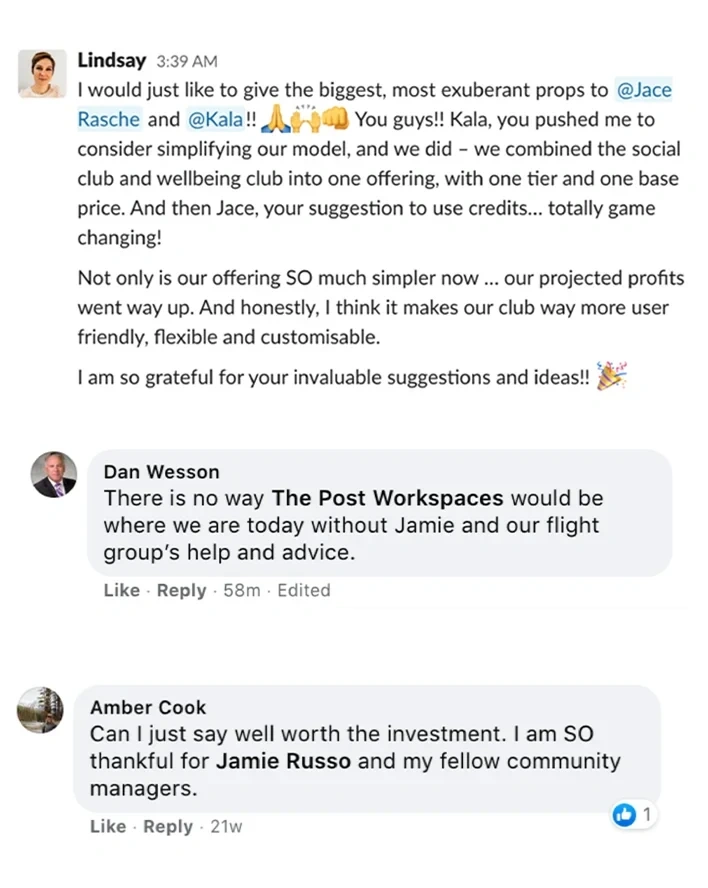Click the 3:39 AM message timestamp
Viewport: 708px width, 888px height.
pos(187,61)
